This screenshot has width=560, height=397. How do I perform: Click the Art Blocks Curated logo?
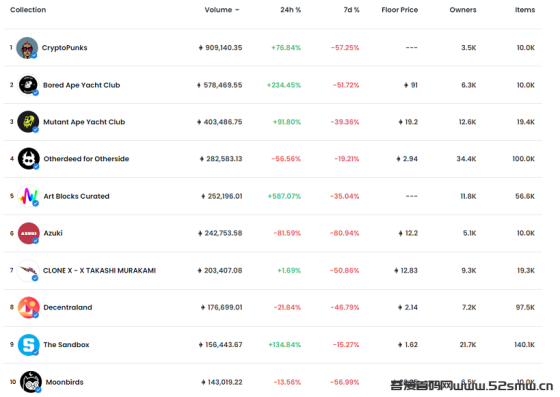(29, 196)
